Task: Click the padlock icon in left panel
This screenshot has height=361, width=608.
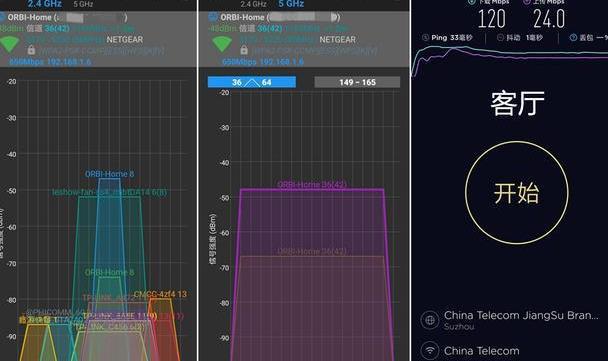Action: click(x=31, y=50)
